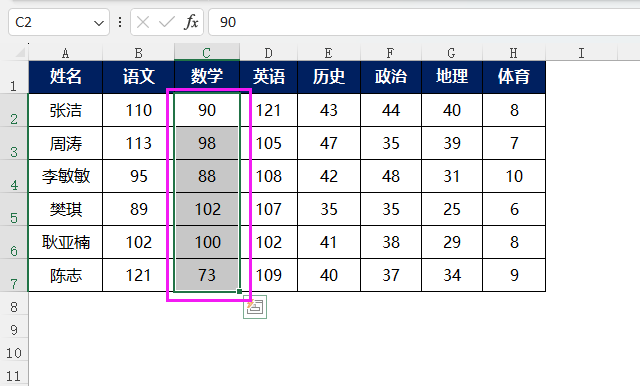Select the cell with name 张洁
The width and height of the screenshot is (640, 386).
[x=65, y=110]
